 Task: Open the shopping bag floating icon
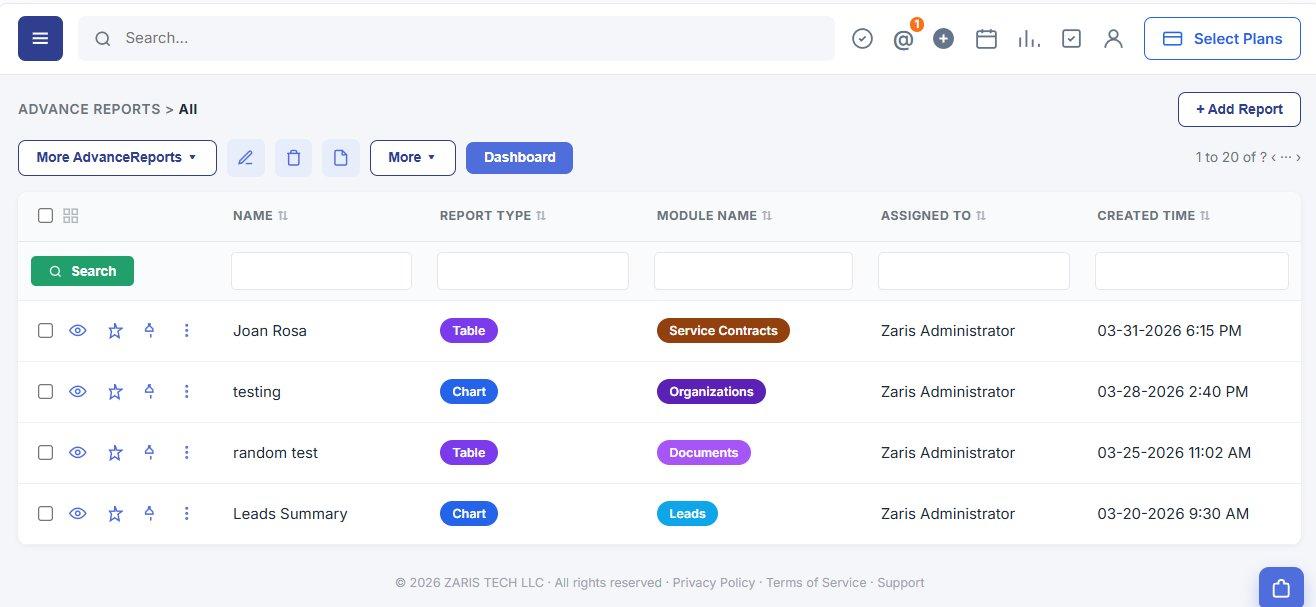point(1280,588)
